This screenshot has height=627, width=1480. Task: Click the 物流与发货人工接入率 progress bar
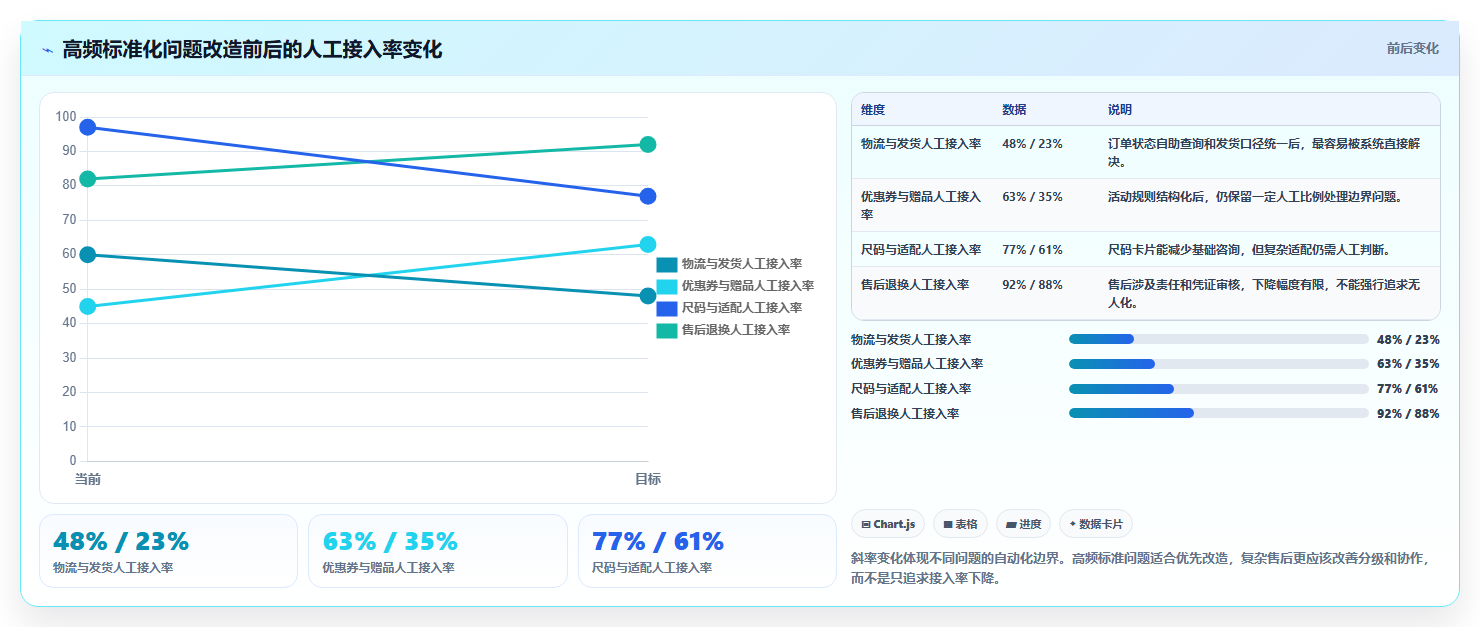click(x=1219, y=339)
